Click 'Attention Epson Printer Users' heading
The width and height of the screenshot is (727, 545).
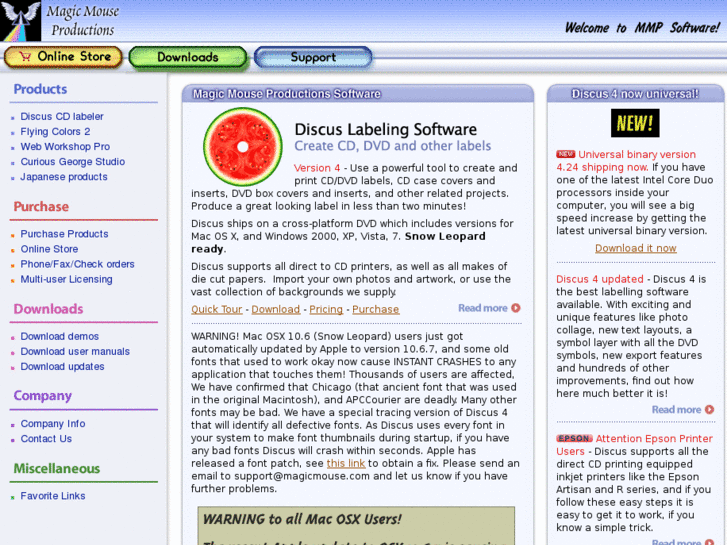(635, 445)
